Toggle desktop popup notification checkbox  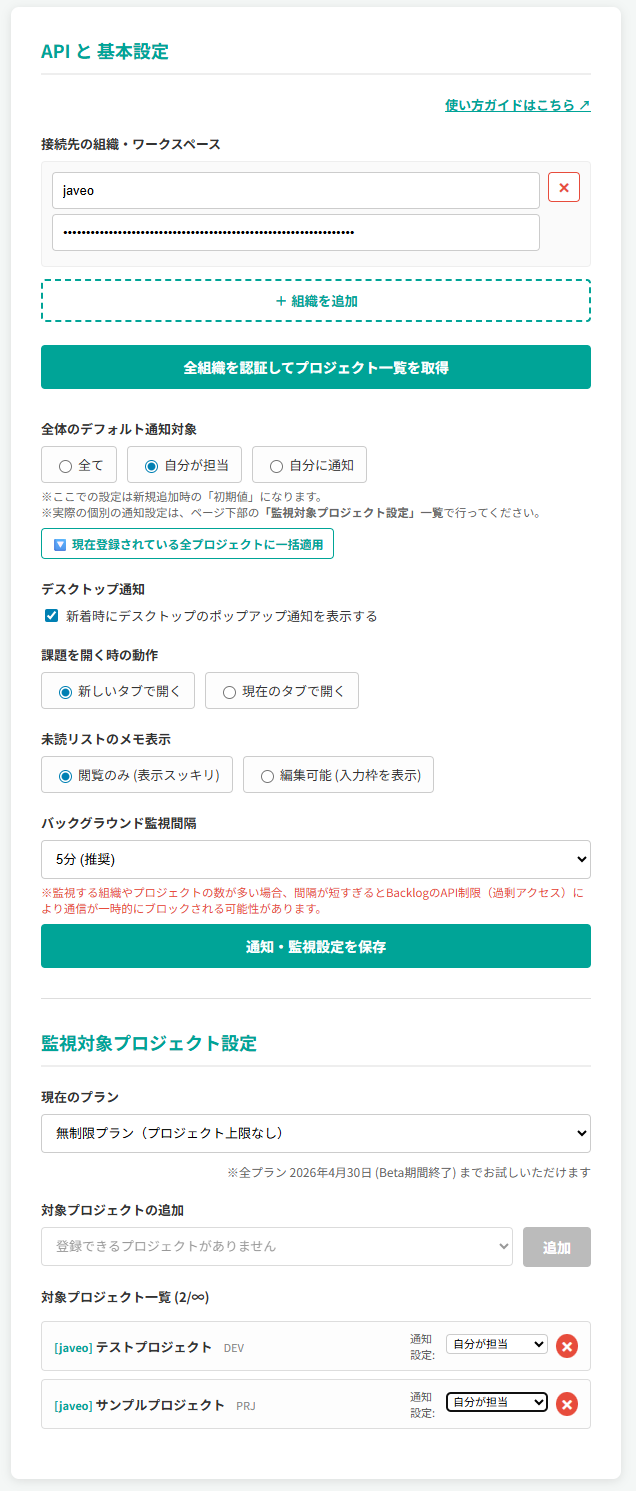tap(52, 616)
